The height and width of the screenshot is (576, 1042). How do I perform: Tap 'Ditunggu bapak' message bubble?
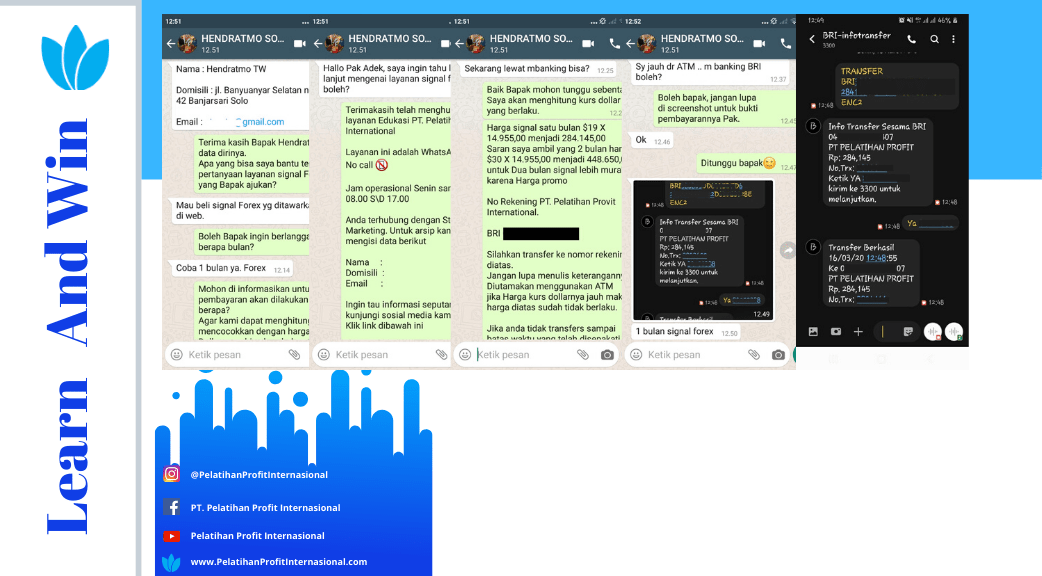pyautogui.click(x=745, y=163)
